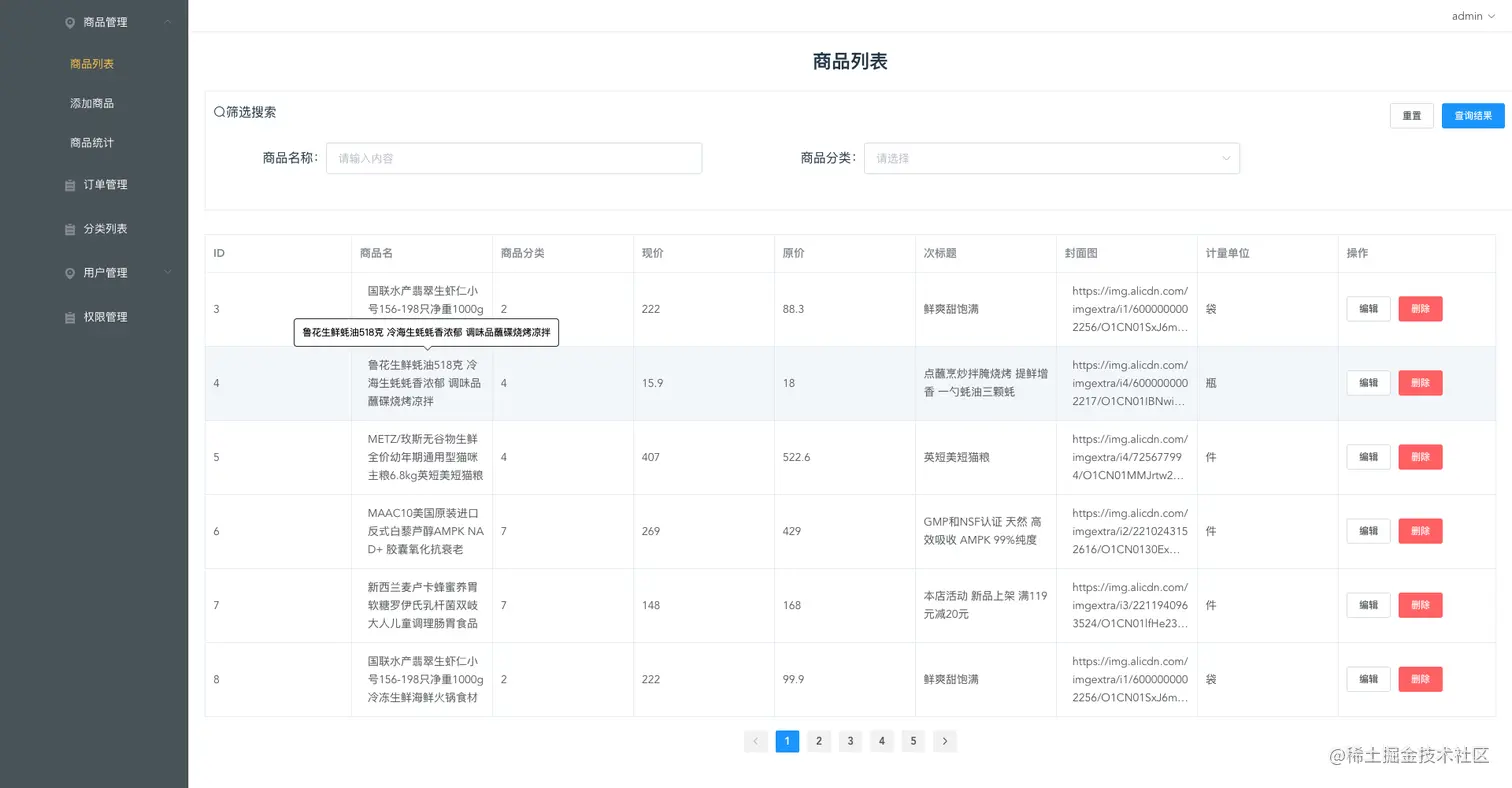Click the unit value 瓶
The width and height of the screenshot is (1512, 788).
point(1212,383)
